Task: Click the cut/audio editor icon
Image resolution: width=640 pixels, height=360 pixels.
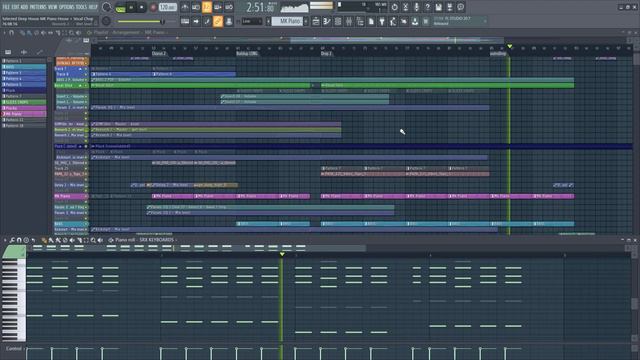Action: 405,7
